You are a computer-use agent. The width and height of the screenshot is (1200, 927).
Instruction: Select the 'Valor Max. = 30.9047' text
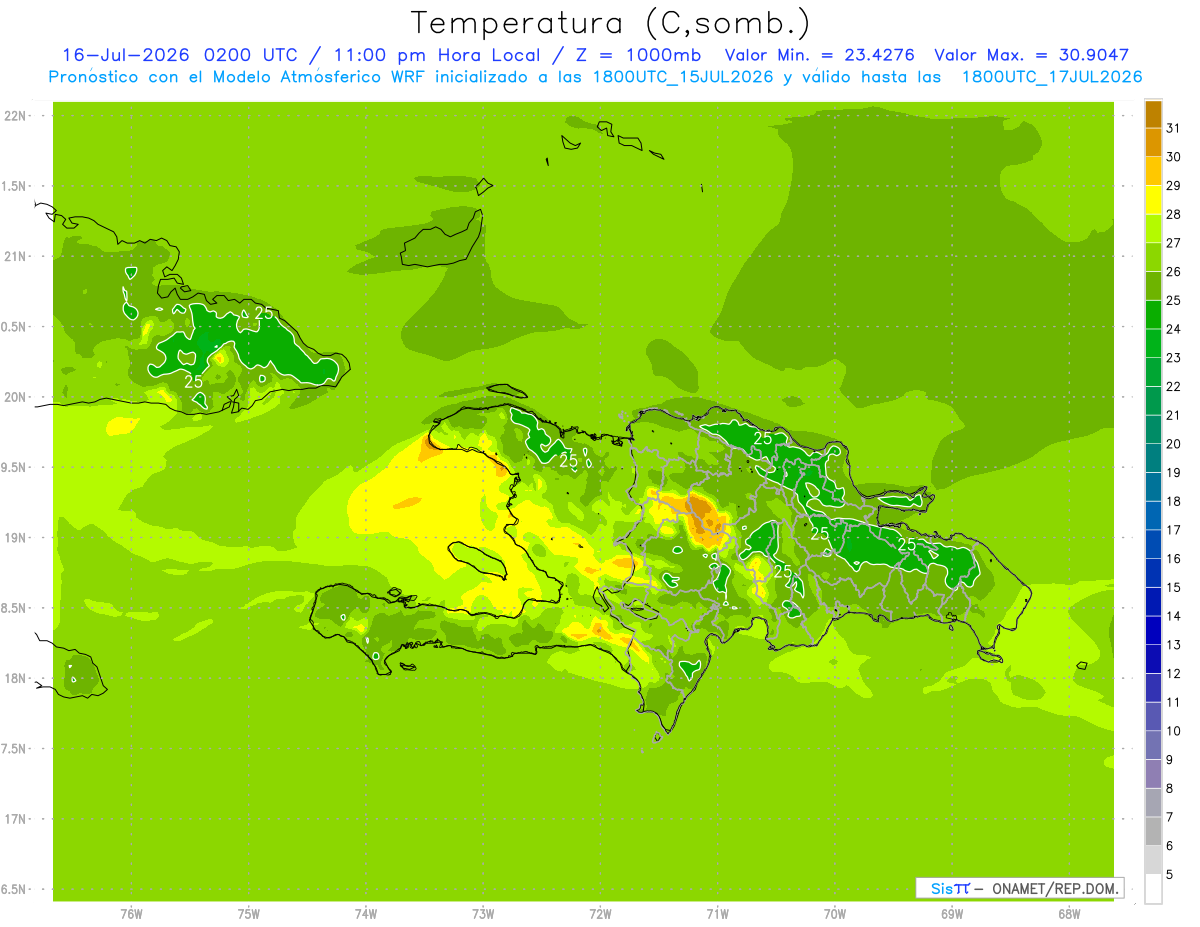1031,55
